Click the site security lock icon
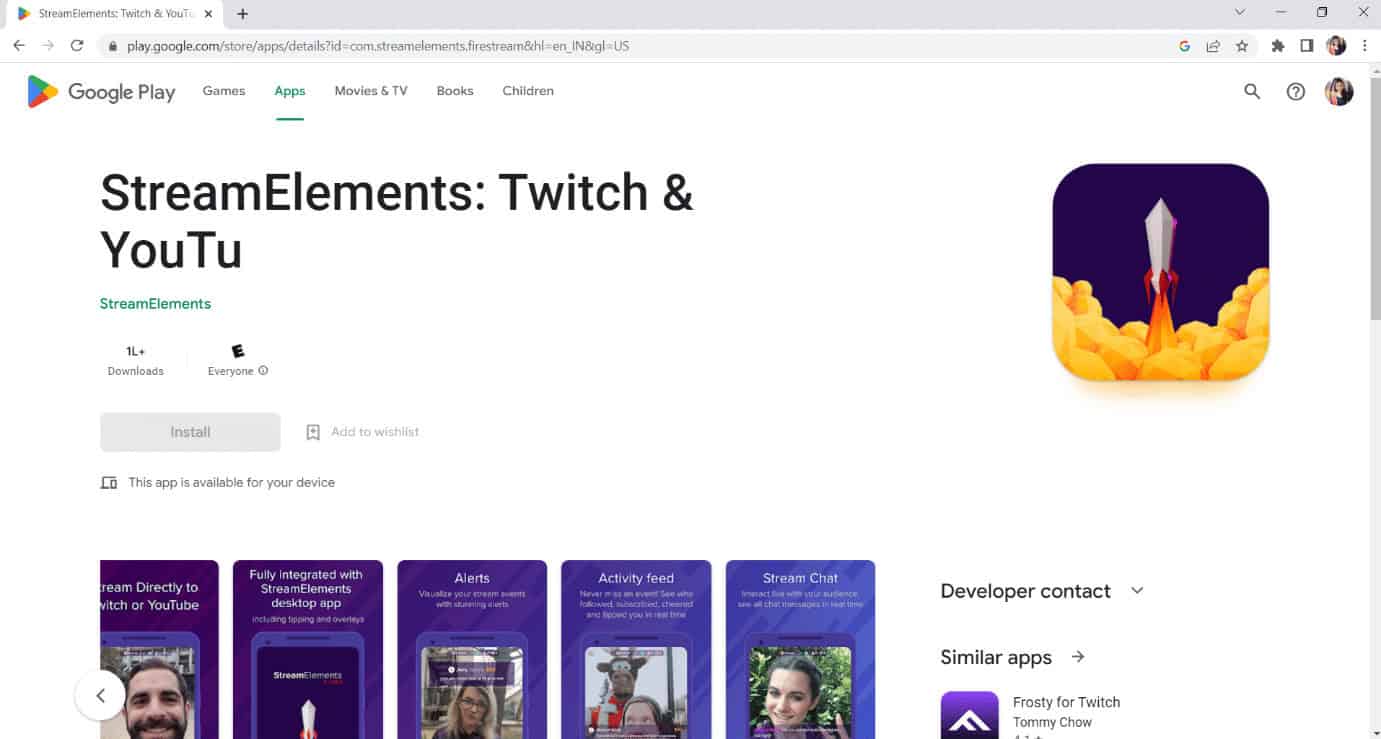Image resolution: width=1381 pixels, height=739 pixels. pos(114,46)
